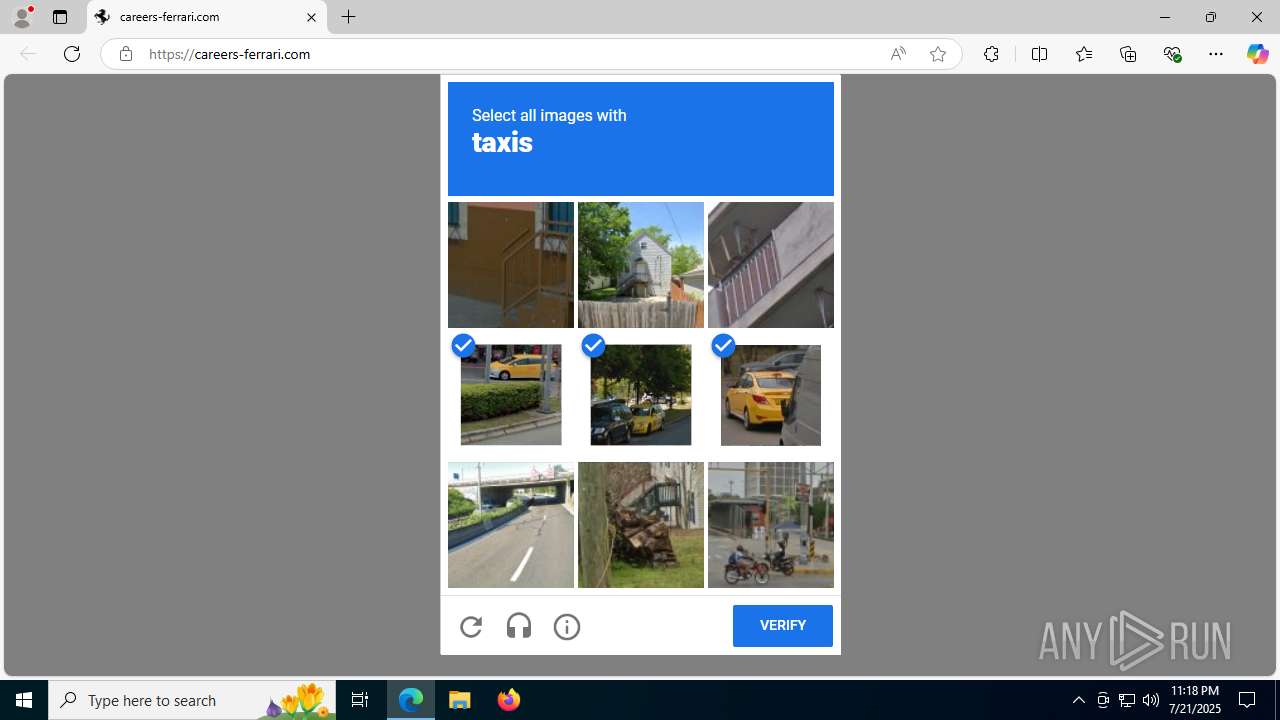Open the Favorites list
The image size is (1280, 720).
click(1083, 54)
